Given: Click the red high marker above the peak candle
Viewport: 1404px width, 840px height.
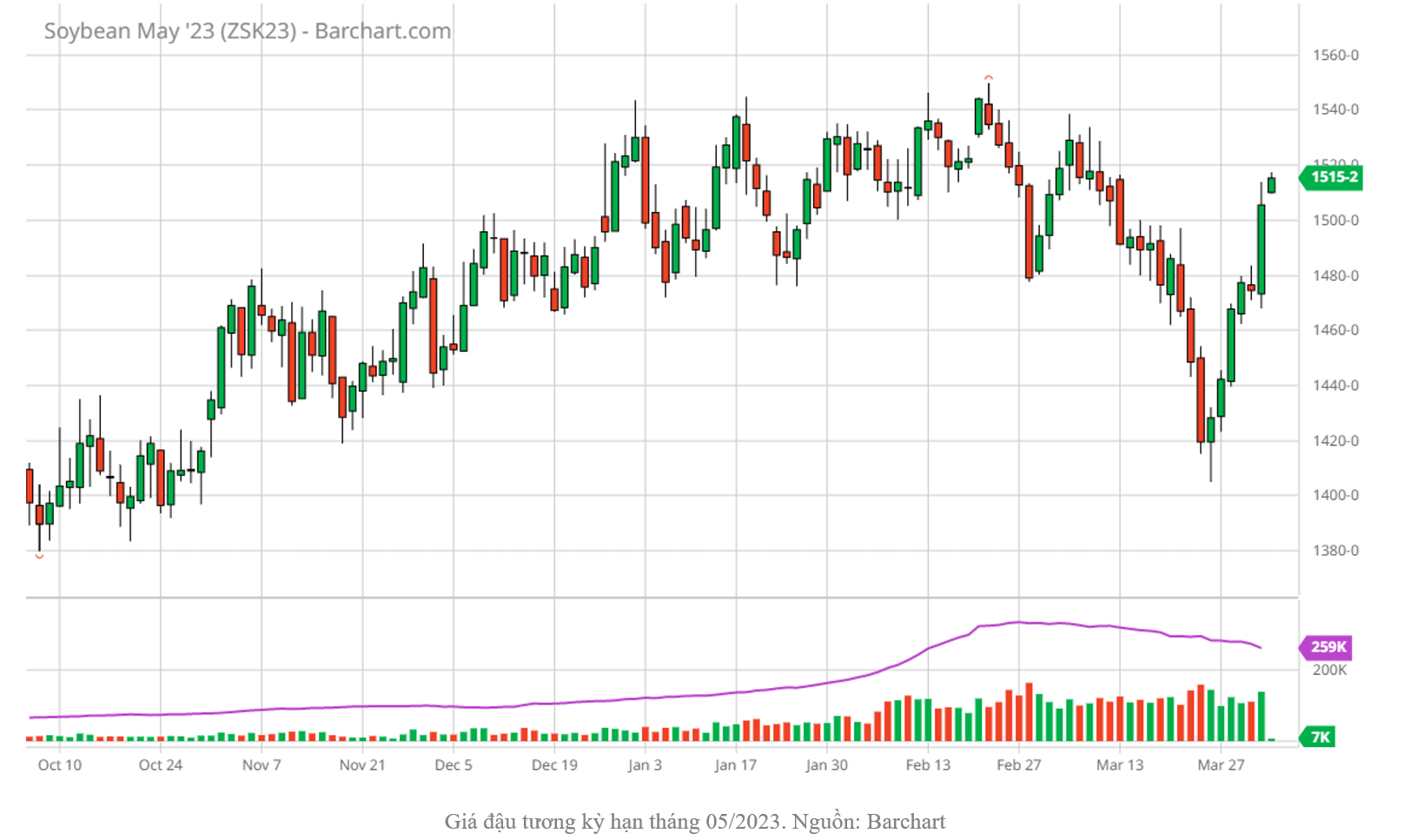Looking at the screenshot, I should pyautogui.click(x=989, y=78).
